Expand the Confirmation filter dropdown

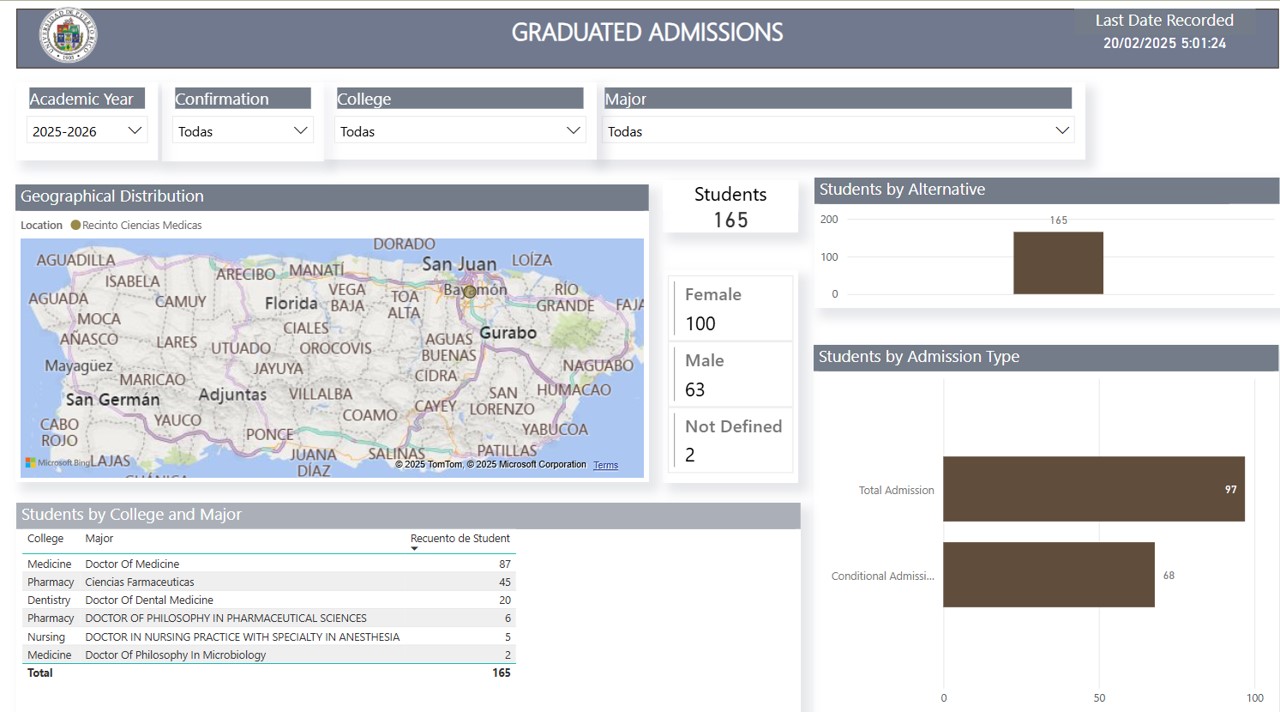(x=243, y=131)
